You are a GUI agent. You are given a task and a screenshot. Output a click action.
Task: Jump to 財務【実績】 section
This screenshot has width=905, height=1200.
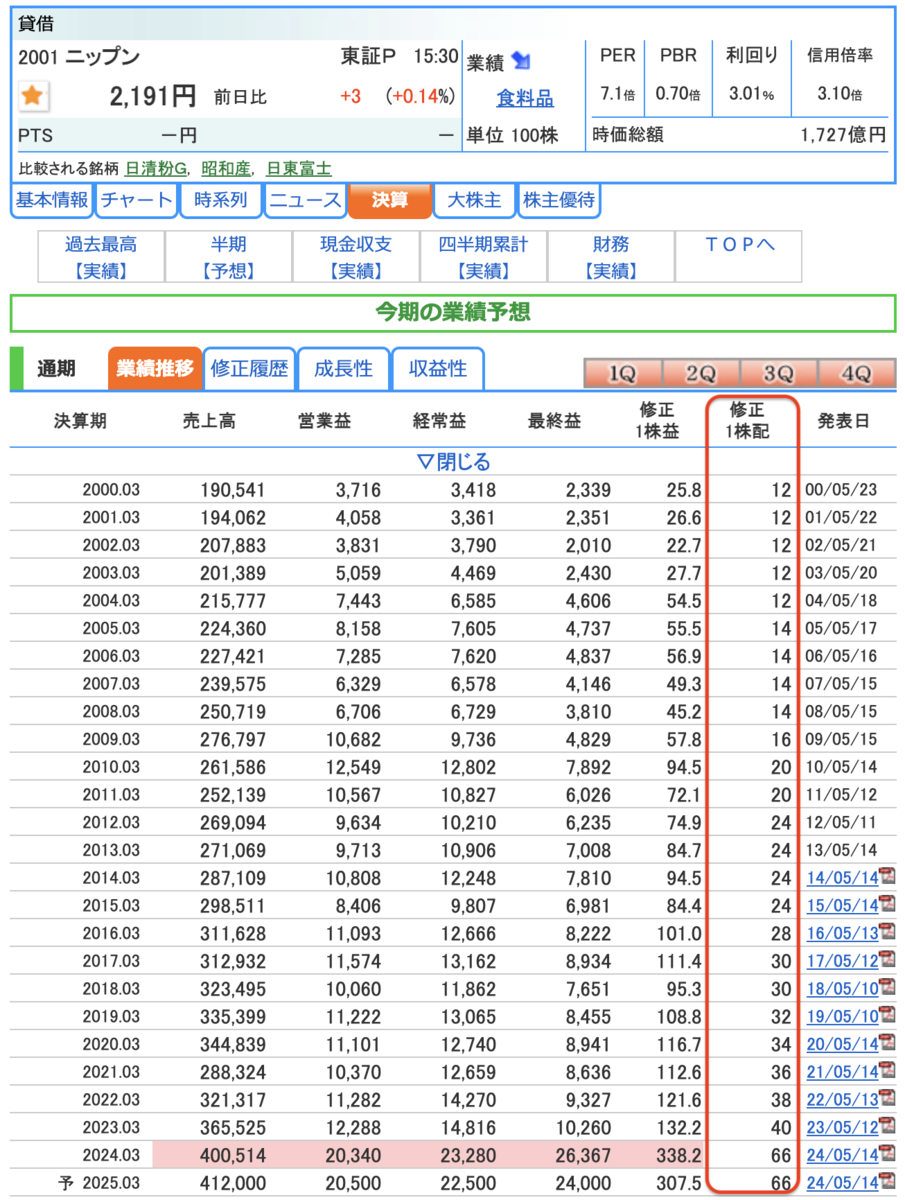click(611, 257)
